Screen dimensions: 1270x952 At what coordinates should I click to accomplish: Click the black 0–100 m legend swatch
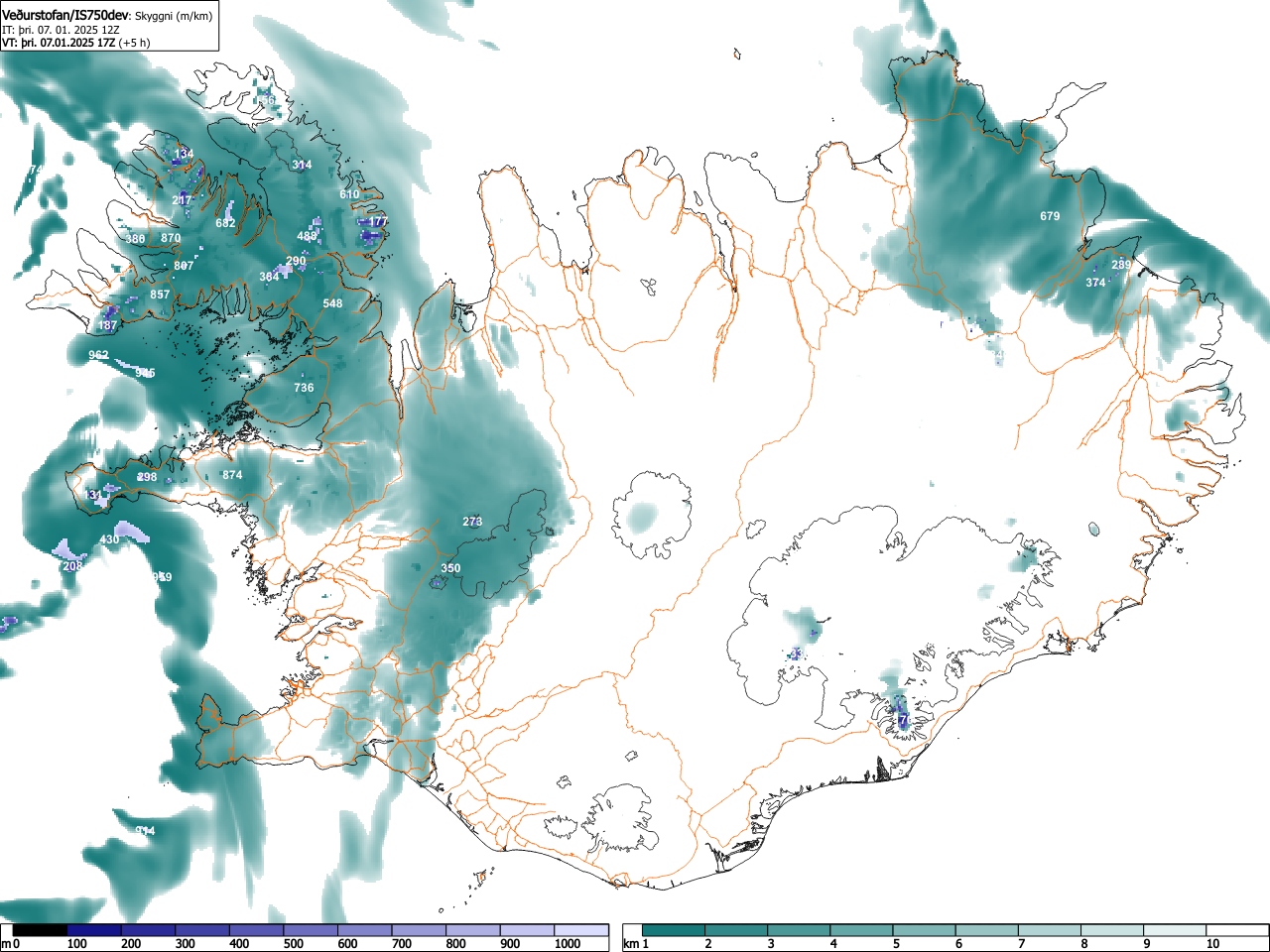pyautogui.click(x=41, y=930)
